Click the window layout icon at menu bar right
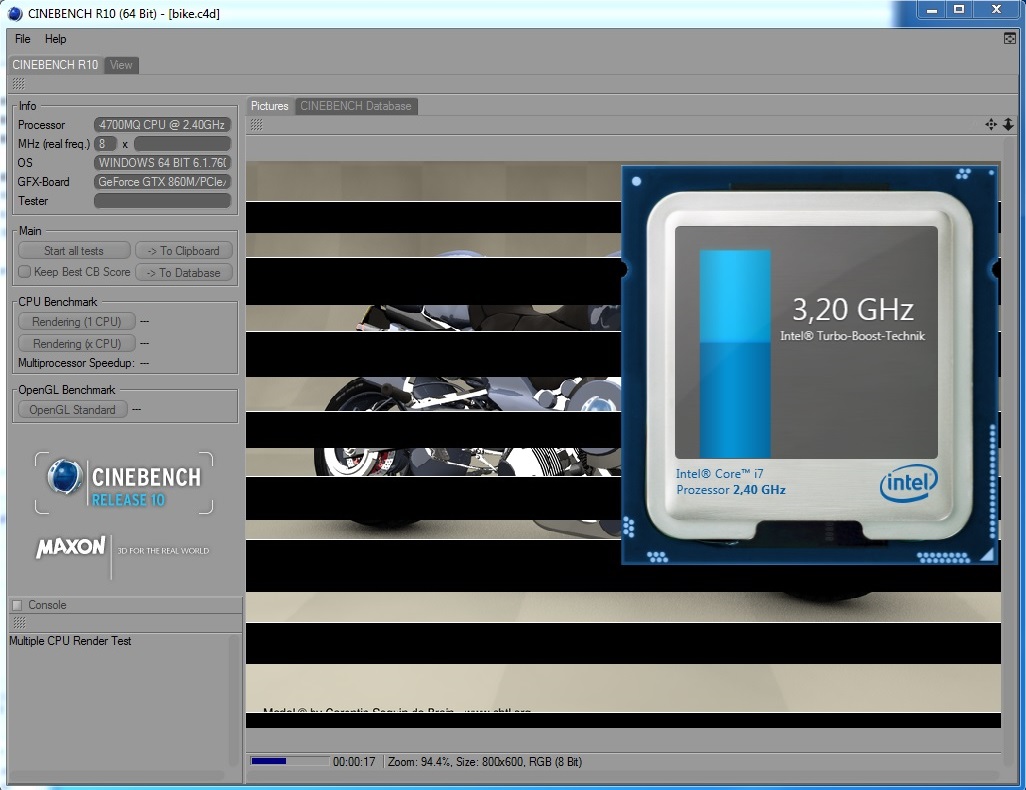 coord(1010,39)
